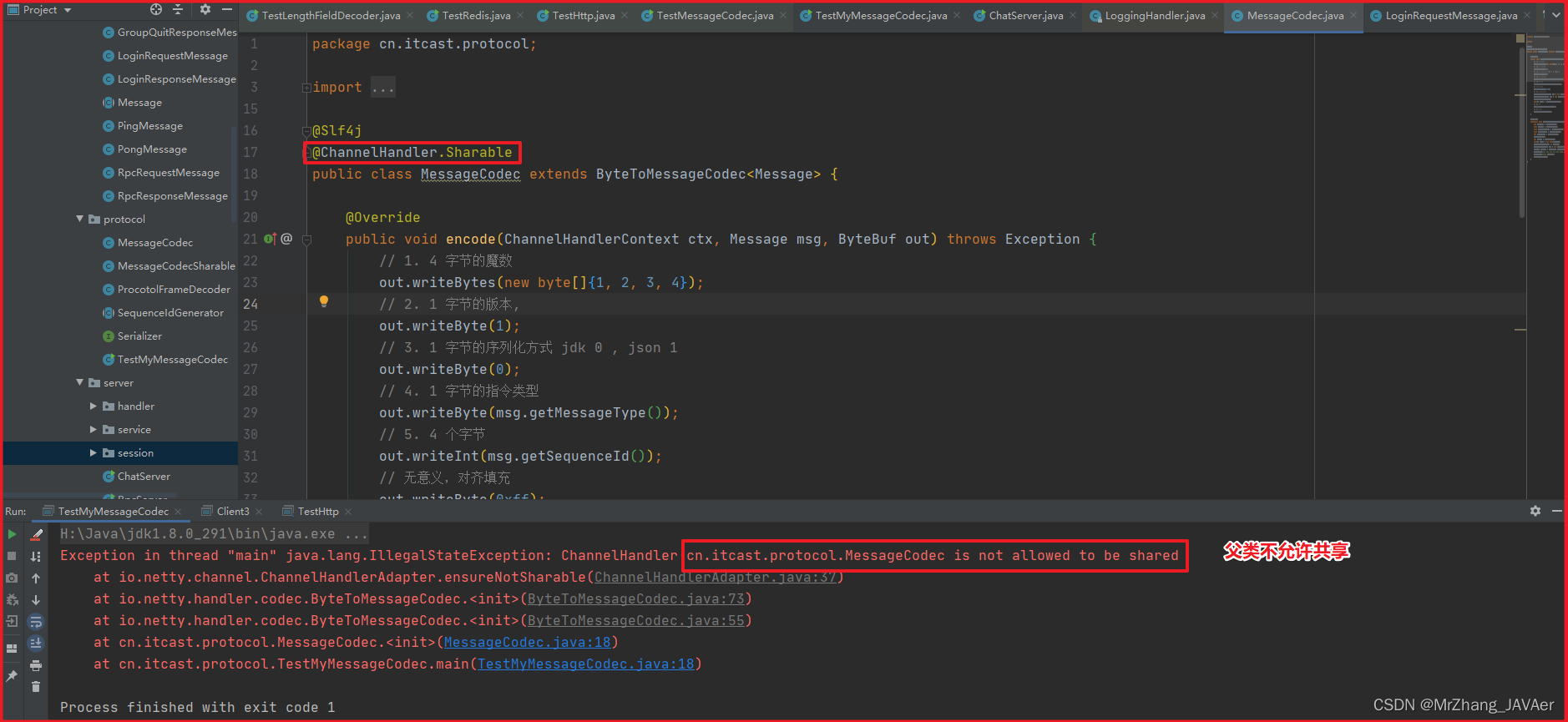
Task: Click the red pencil icon in the Run console toolbar
Action: pos(36,534)
